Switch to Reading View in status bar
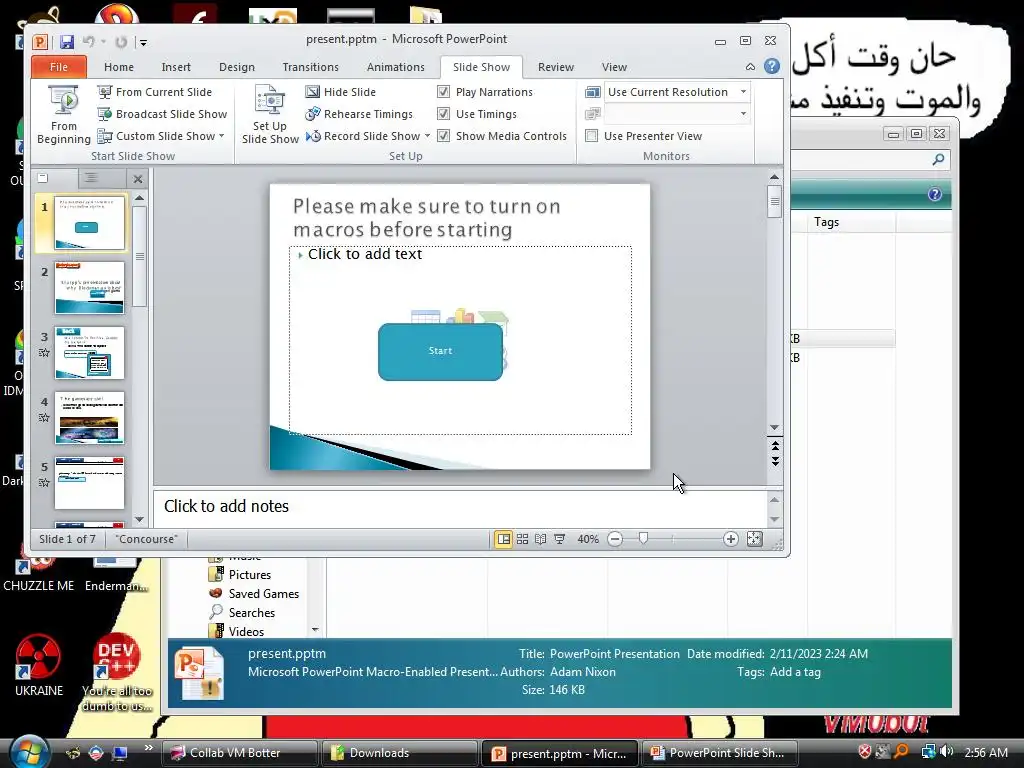This screenshot has width=1024, height=768. [541, 539]
